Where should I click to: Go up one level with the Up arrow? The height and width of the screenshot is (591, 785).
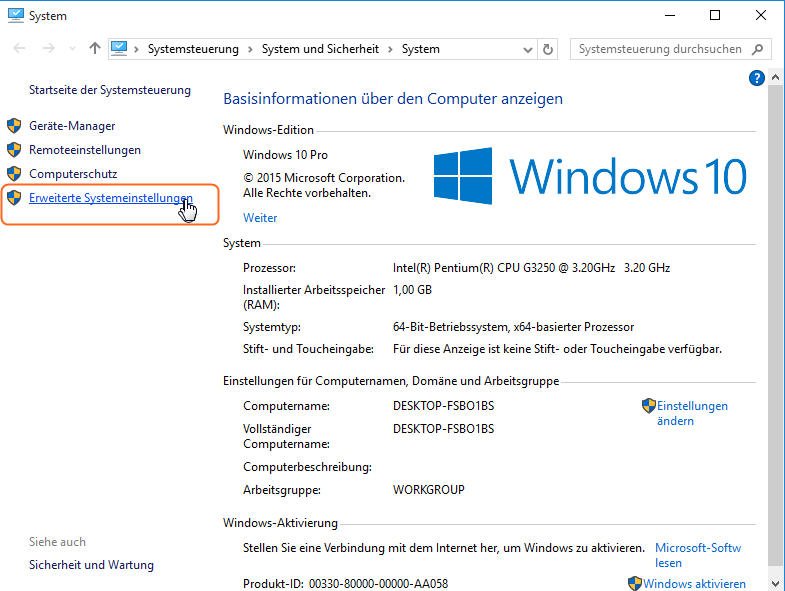tap(95, 48)
